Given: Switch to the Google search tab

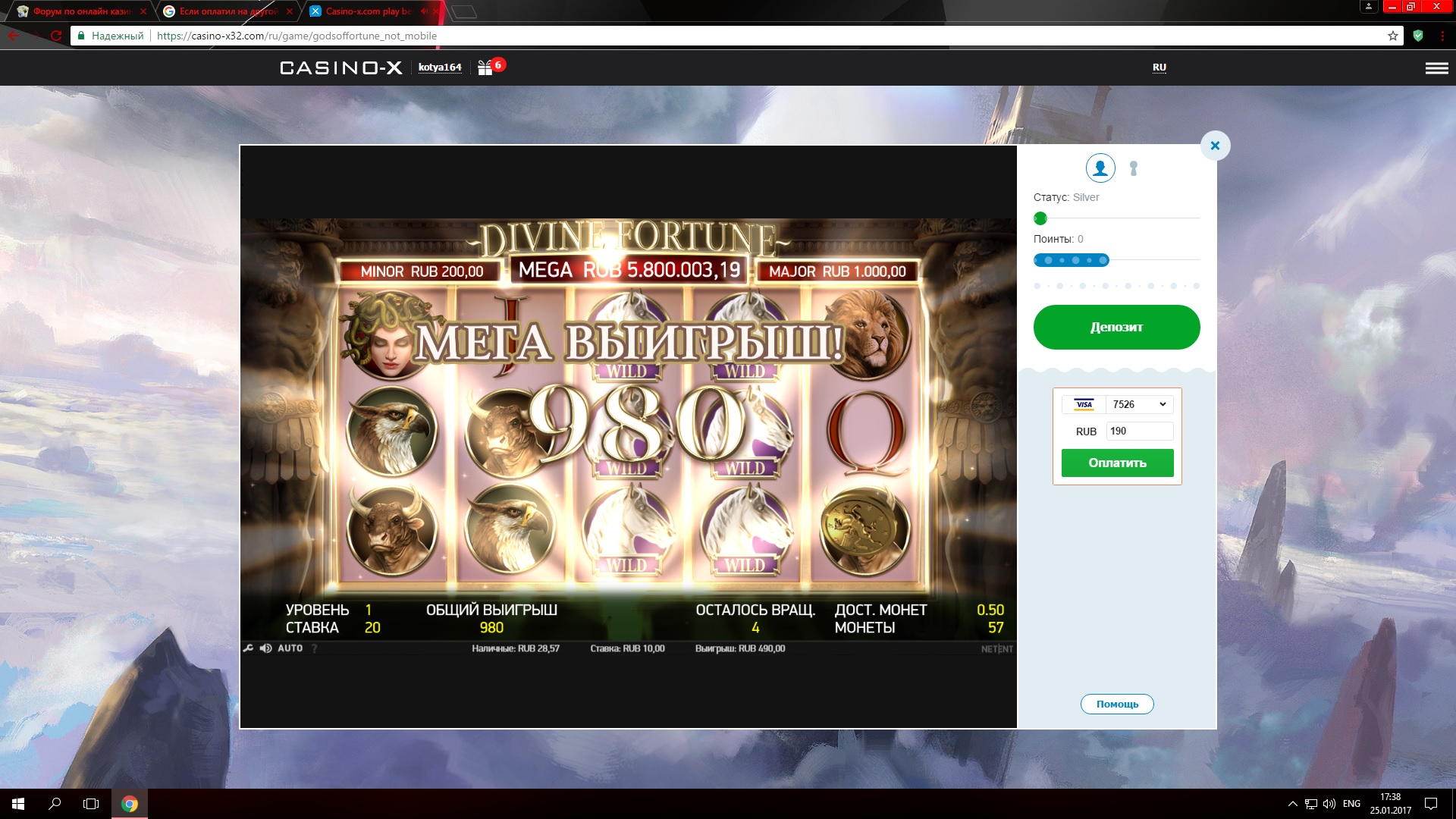Looking at the screenshot, I should point(226,11).
